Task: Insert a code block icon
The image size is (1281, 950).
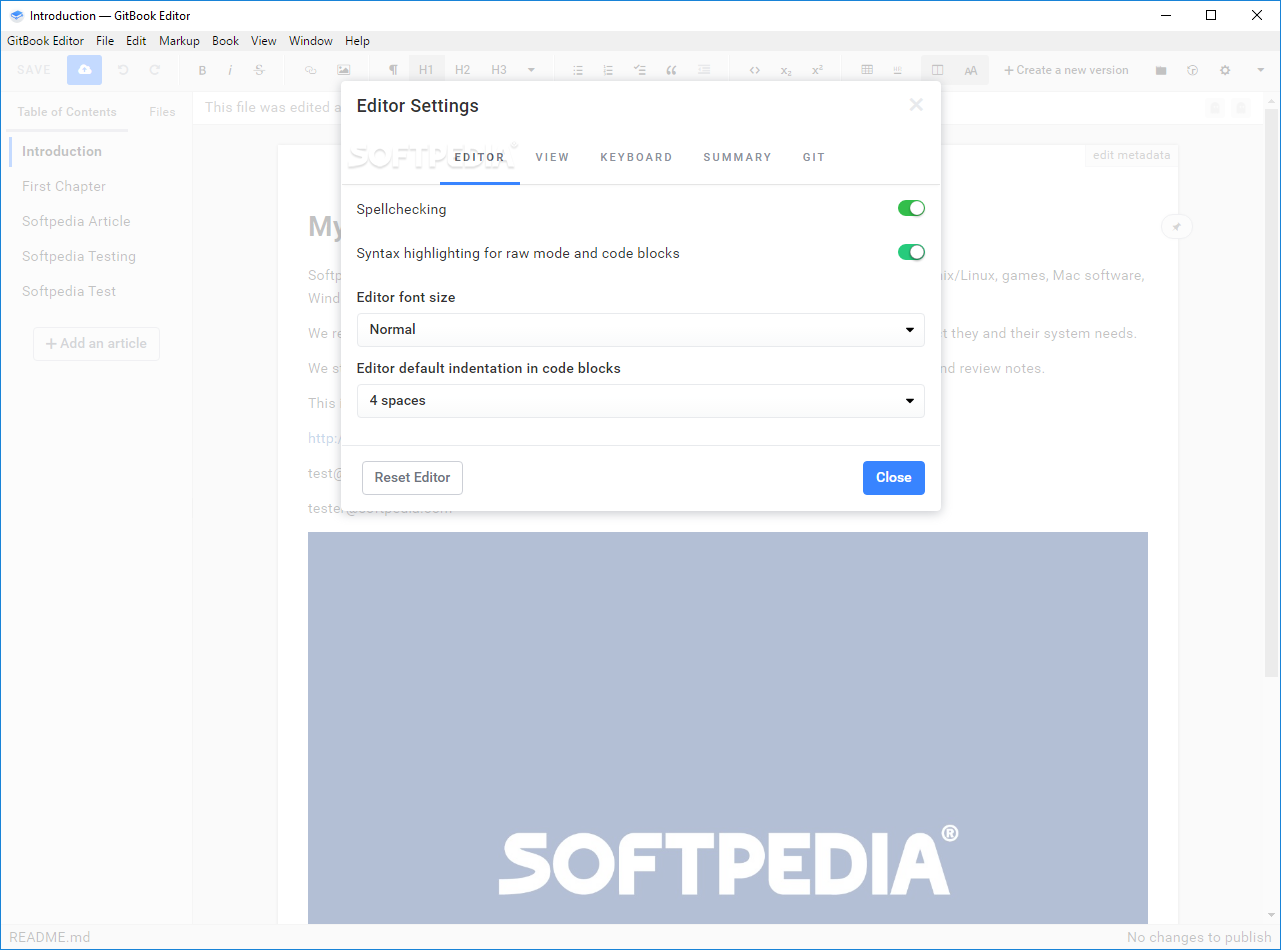Action: point(755,70)
